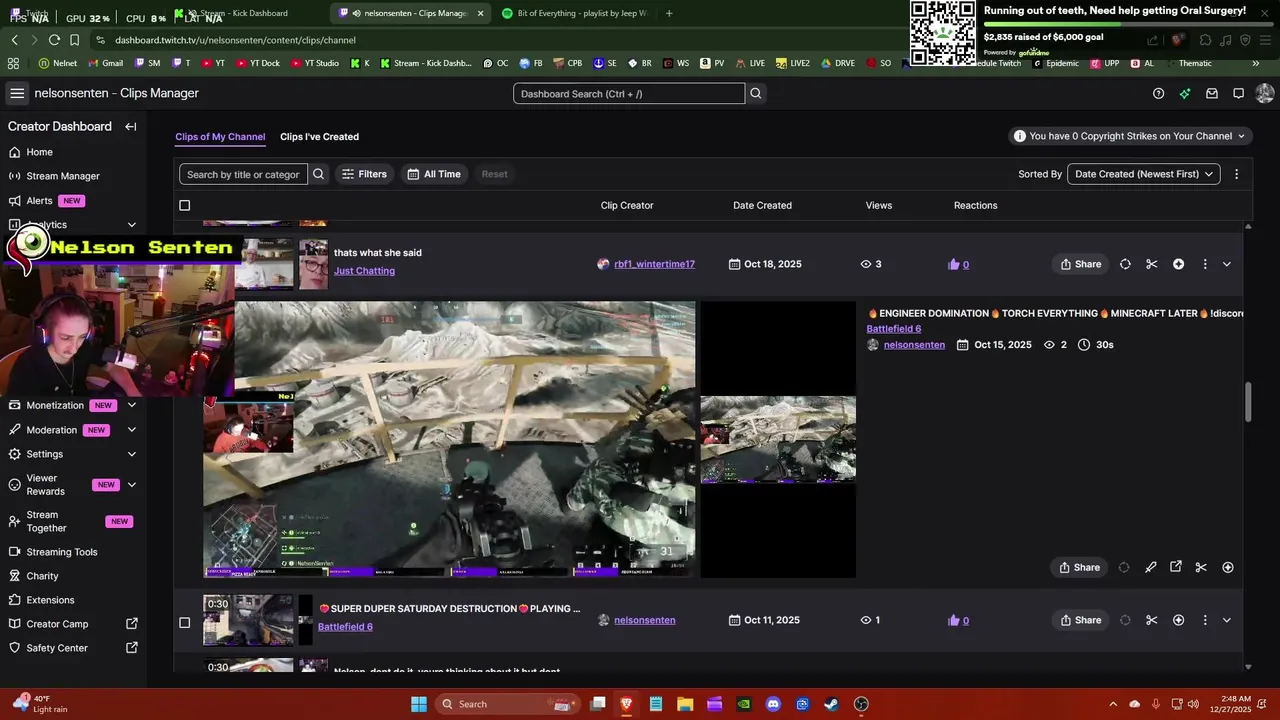
Task: Click the pencil edit icon in expanded clip
Action: (1151, 567)
